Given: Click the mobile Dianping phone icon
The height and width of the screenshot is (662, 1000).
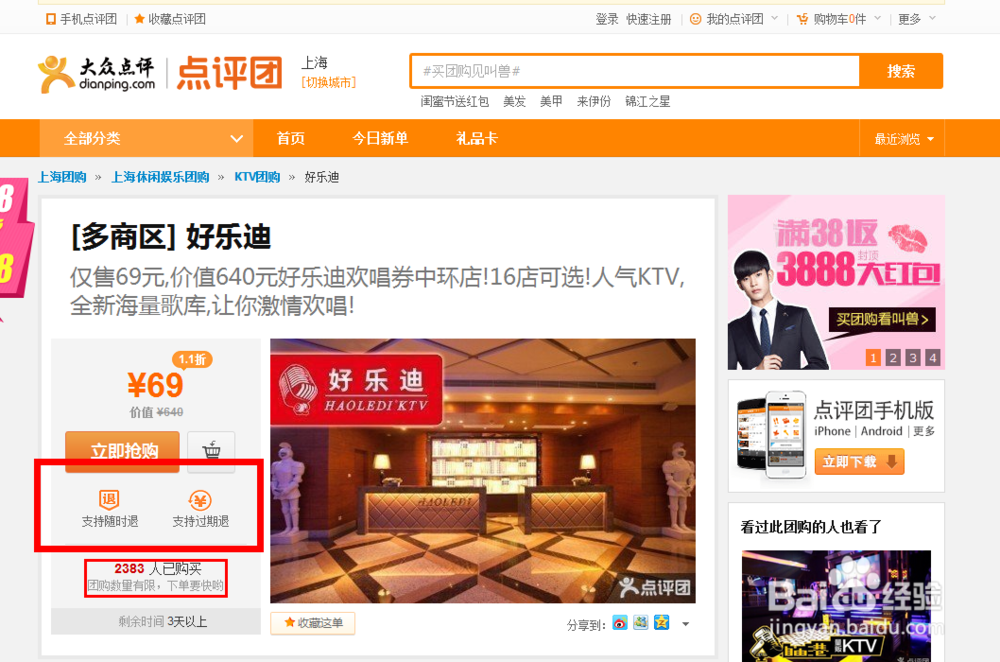Looking at the screenshot, I should click(50, 19).
